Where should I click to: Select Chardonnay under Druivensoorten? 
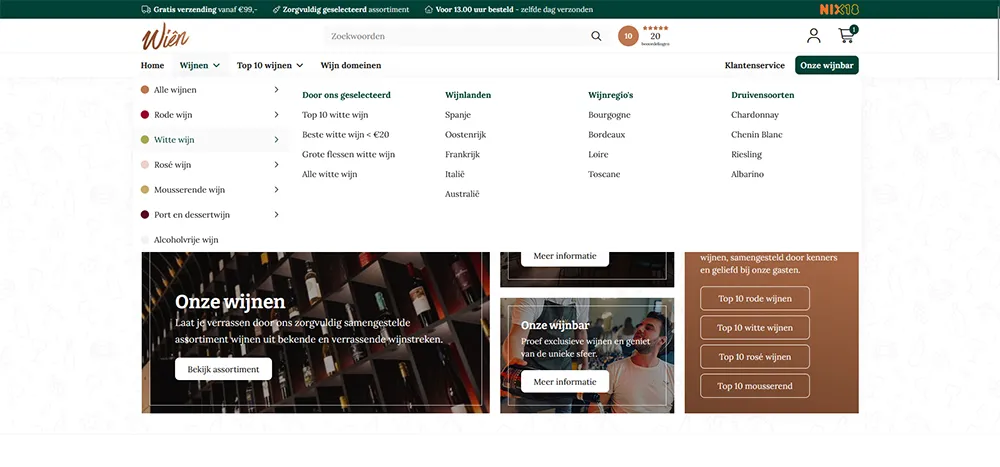coord(755,115)
